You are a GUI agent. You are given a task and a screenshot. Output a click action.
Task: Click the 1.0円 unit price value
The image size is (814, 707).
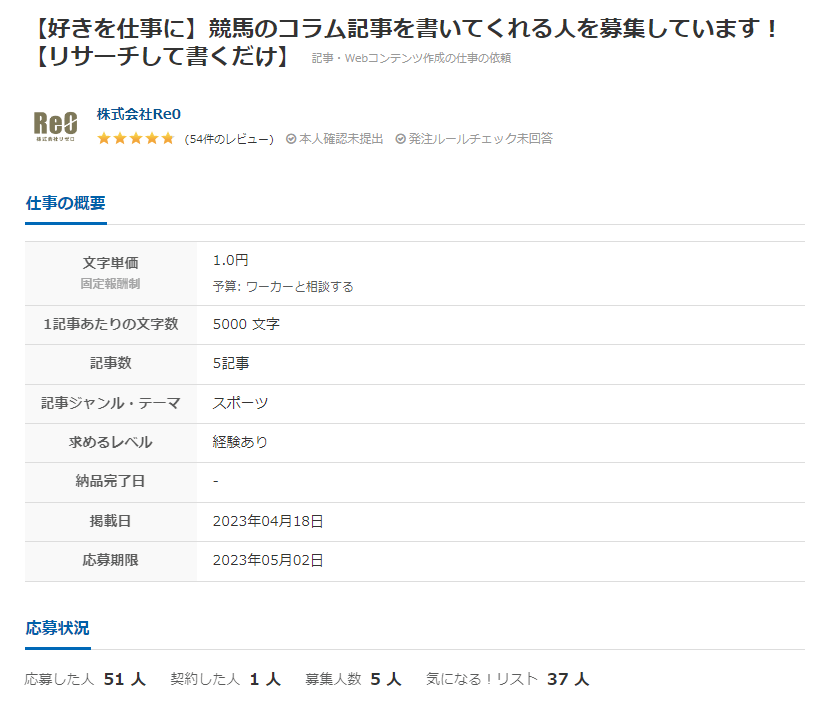230,260
